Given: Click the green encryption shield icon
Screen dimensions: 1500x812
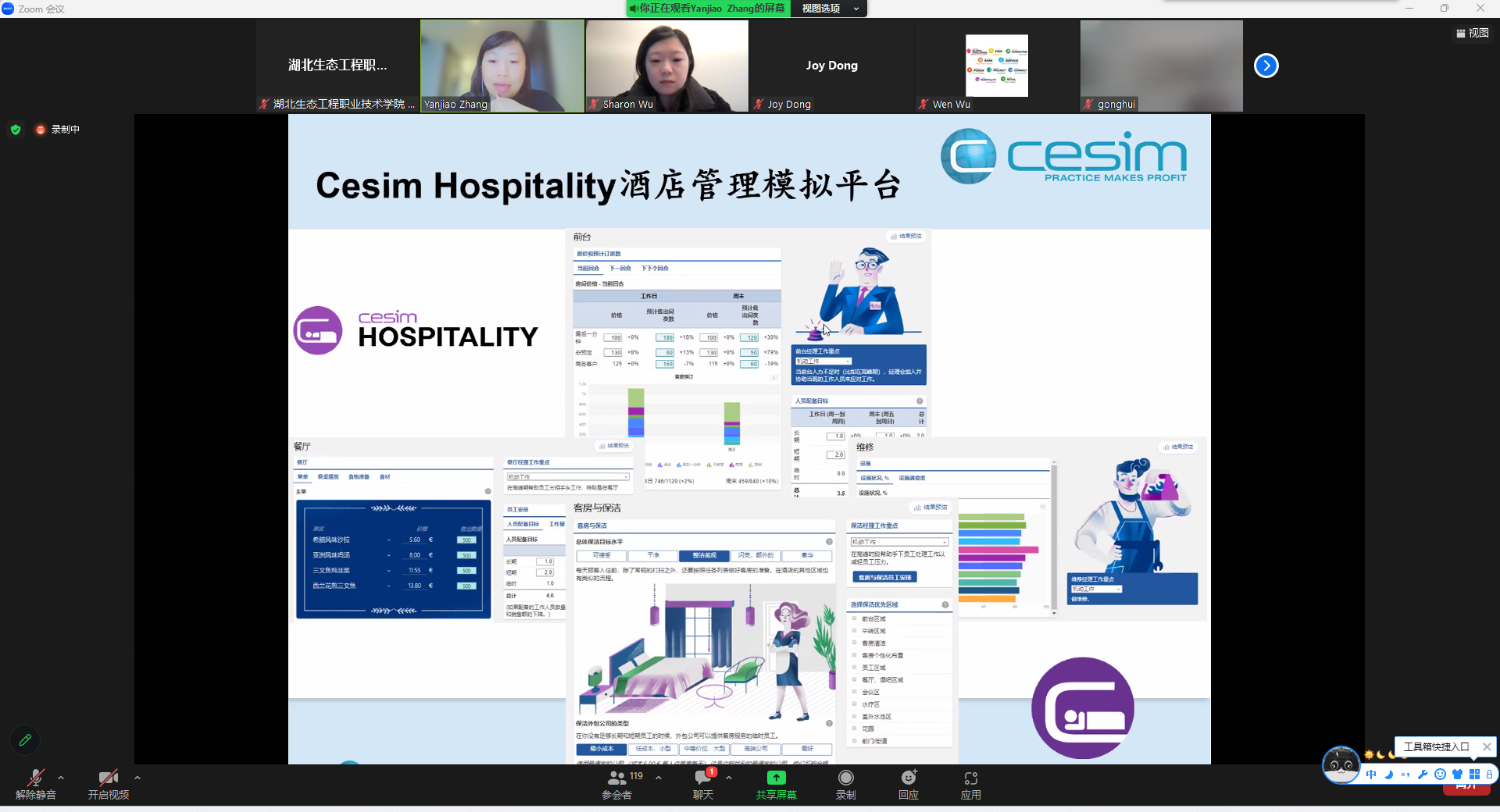Looking at the screenshot, I should pos(16,130).
